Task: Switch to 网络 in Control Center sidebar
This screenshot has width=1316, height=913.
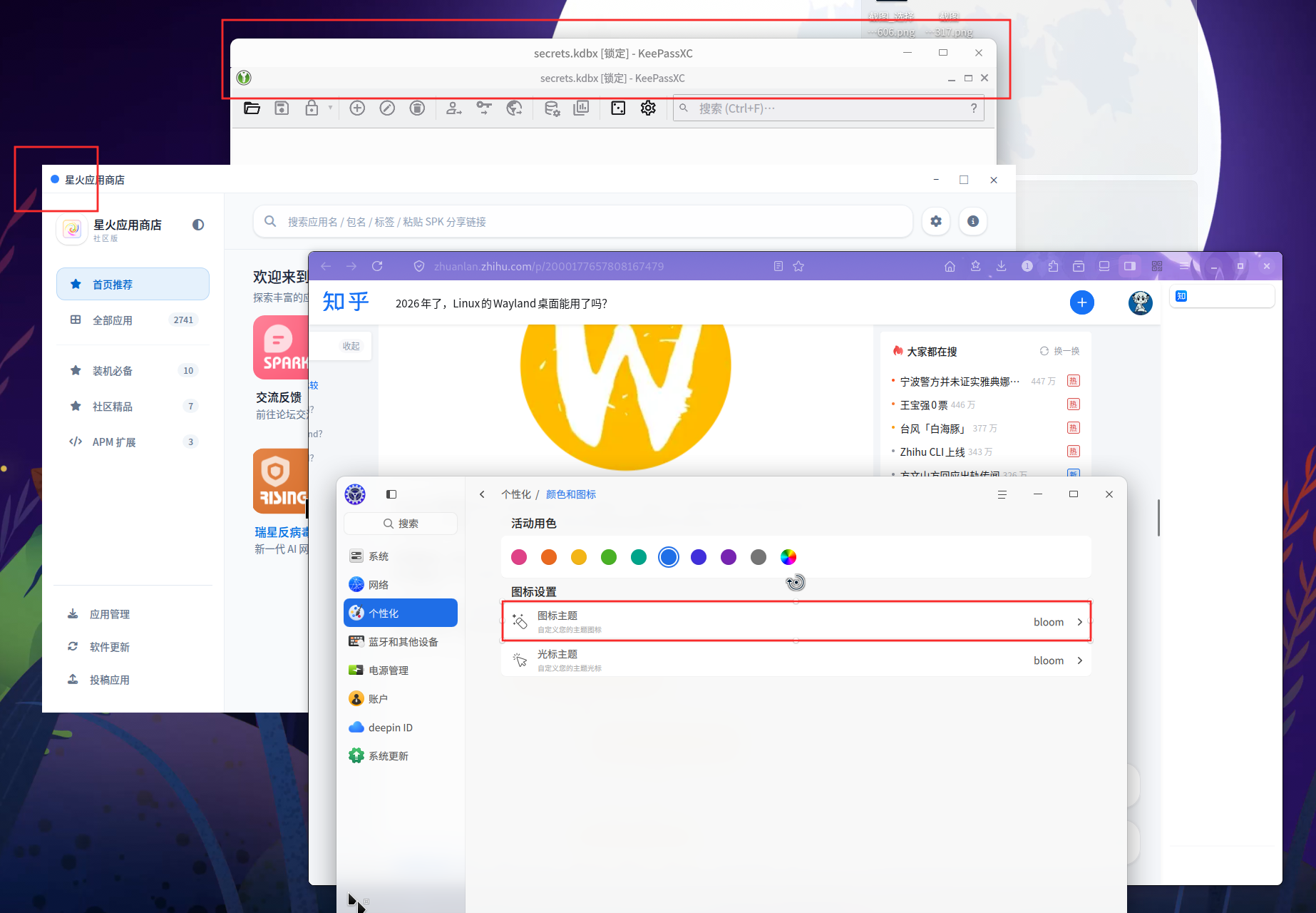Action: pyautogui.click(x=401, y=585)
